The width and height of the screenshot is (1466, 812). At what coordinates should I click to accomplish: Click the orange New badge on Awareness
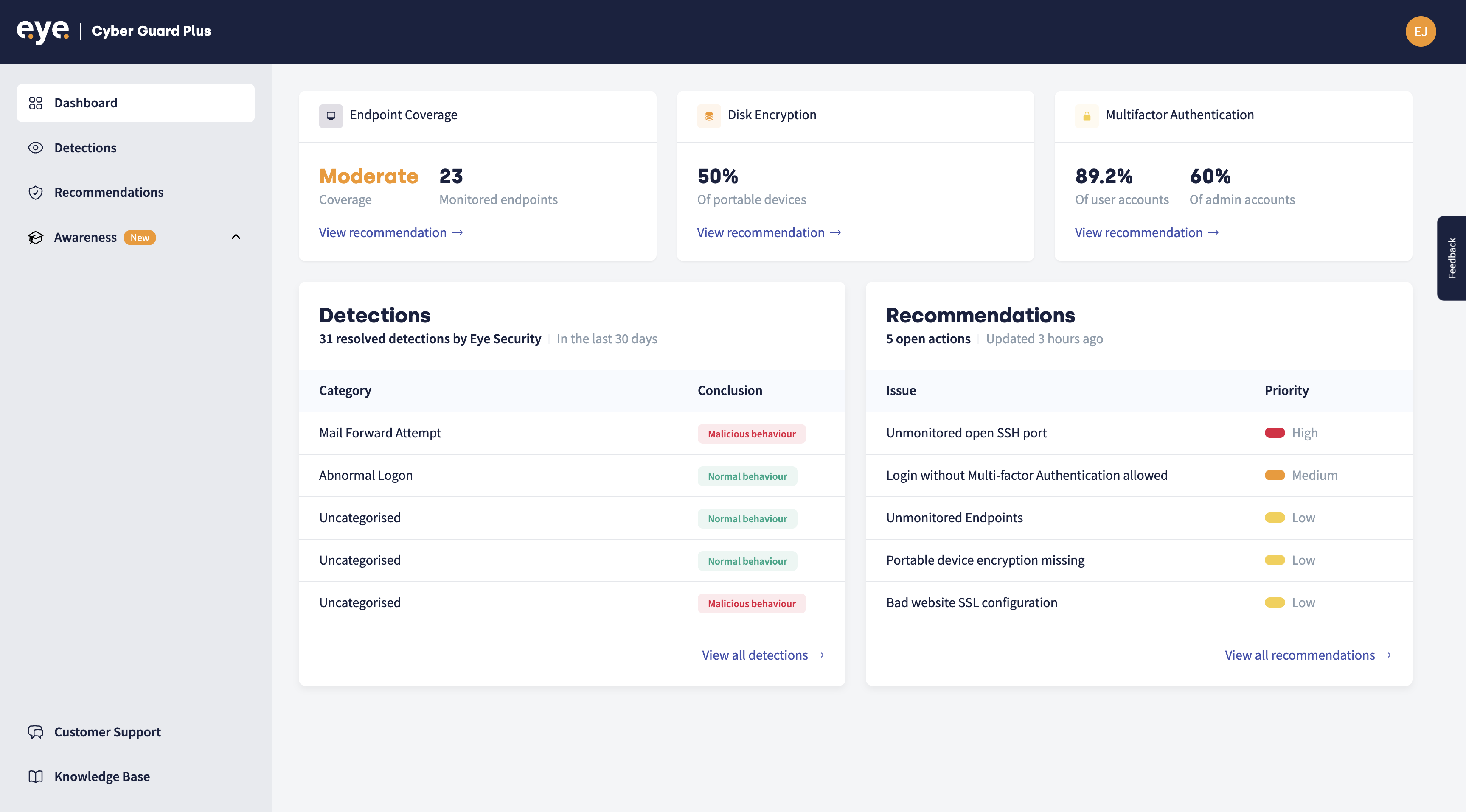pos(140,237)
